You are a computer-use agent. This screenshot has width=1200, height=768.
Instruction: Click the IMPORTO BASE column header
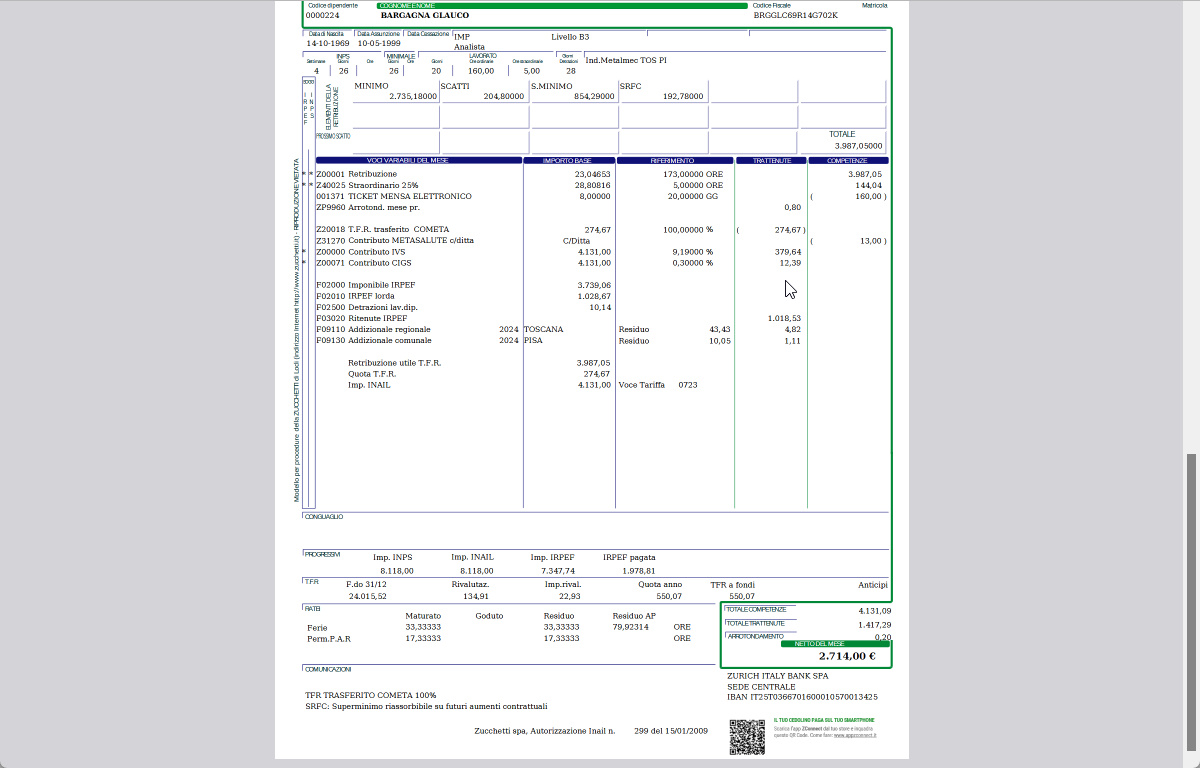[x=567, y=160]
